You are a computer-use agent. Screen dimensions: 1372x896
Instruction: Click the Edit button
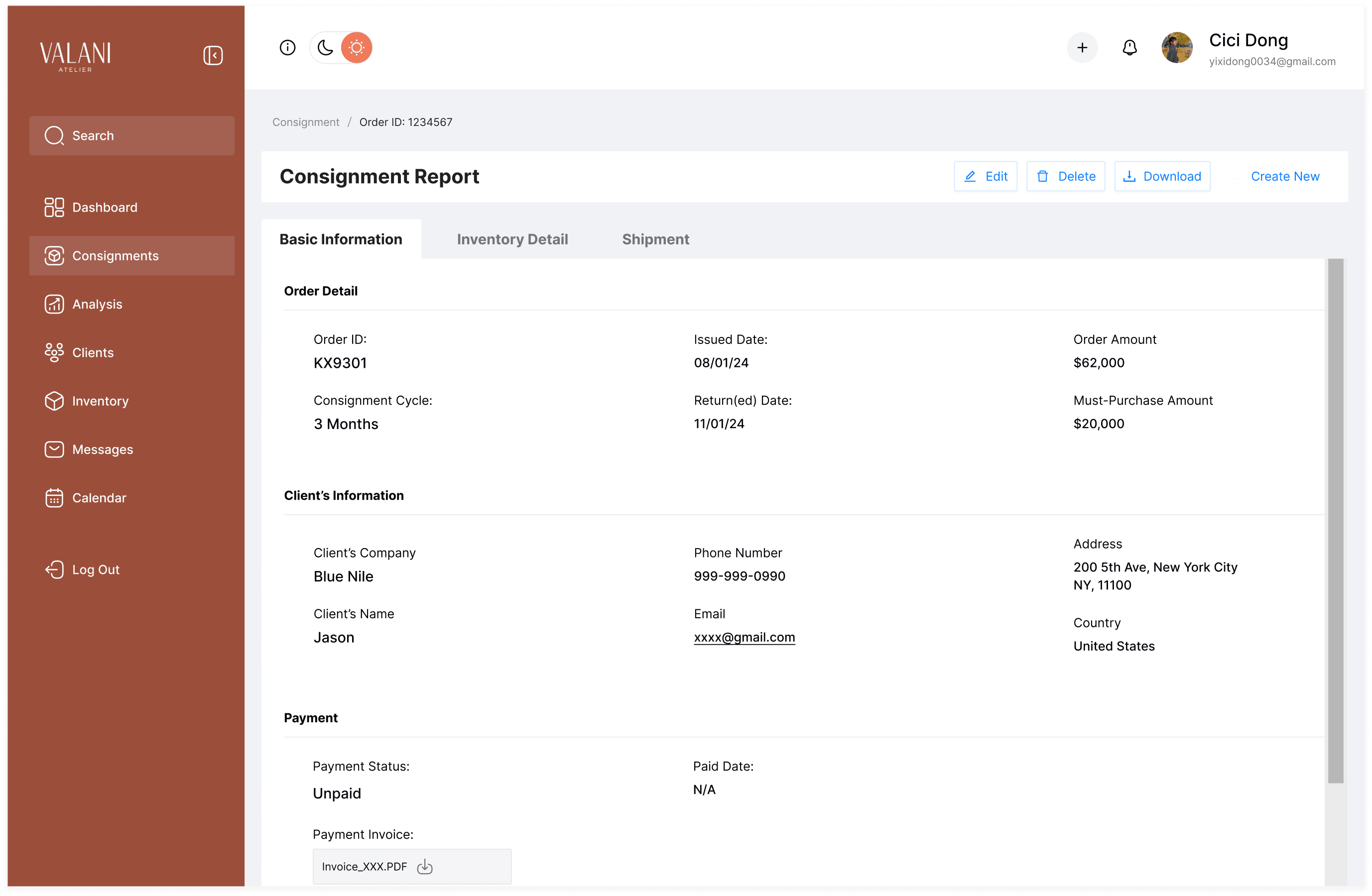point(985,176)
